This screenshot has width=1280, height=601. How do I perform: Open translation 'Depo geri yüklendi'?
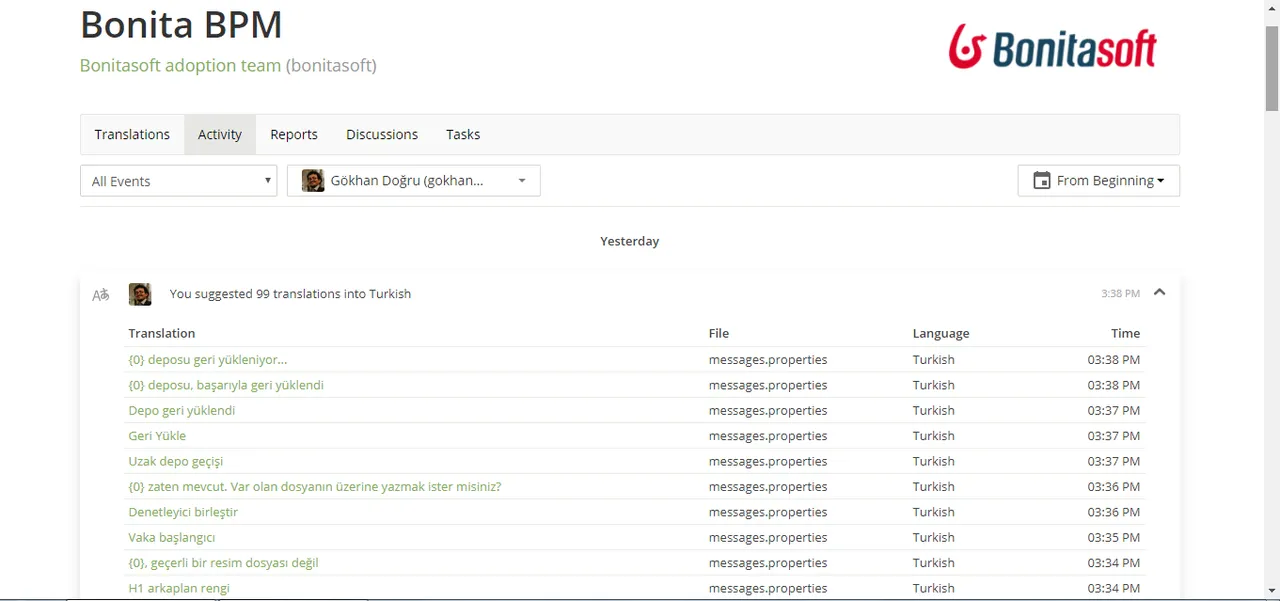point(182,410)
